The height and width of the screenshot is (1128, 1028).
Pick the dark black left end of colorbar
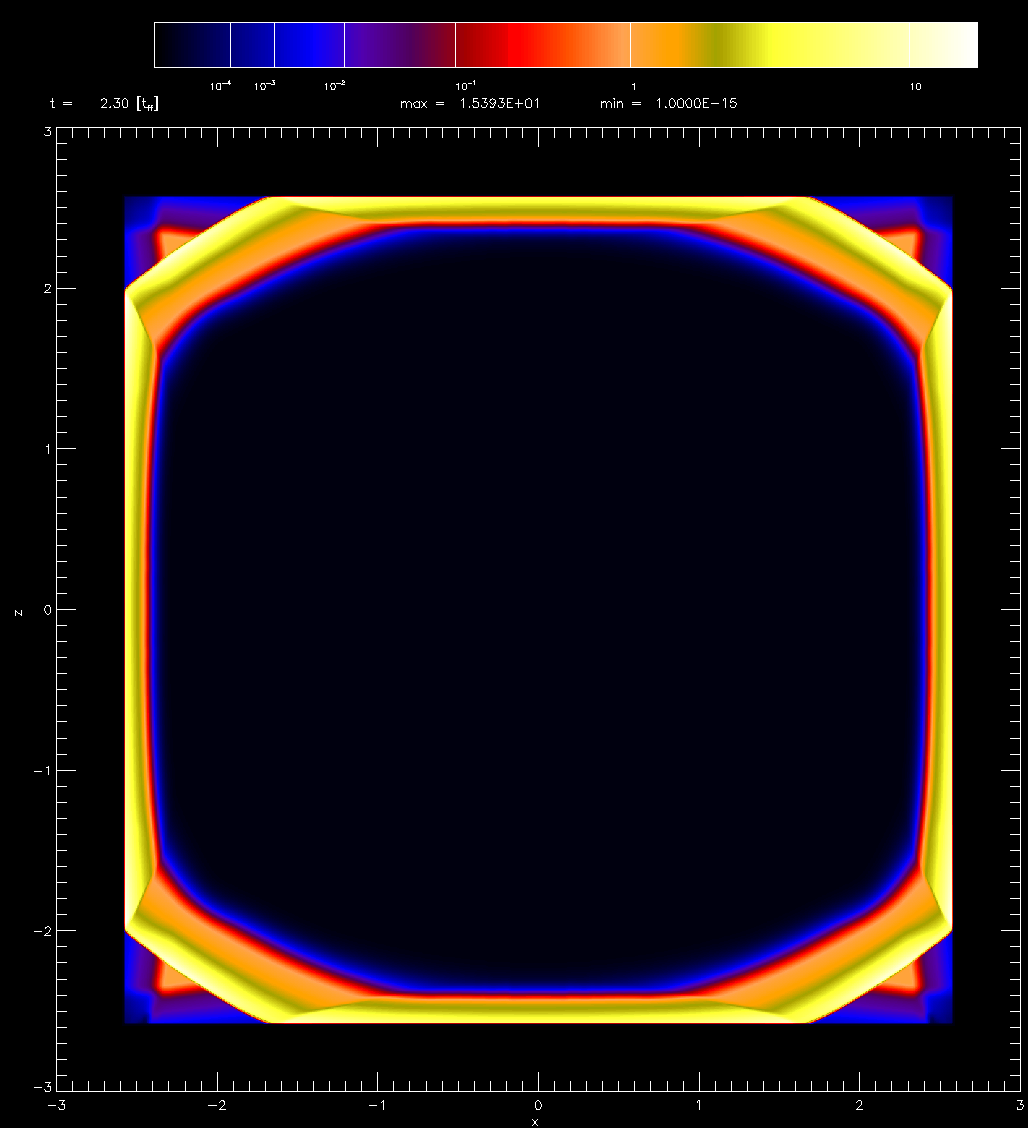pyautogui.click(x=175, y=45)
